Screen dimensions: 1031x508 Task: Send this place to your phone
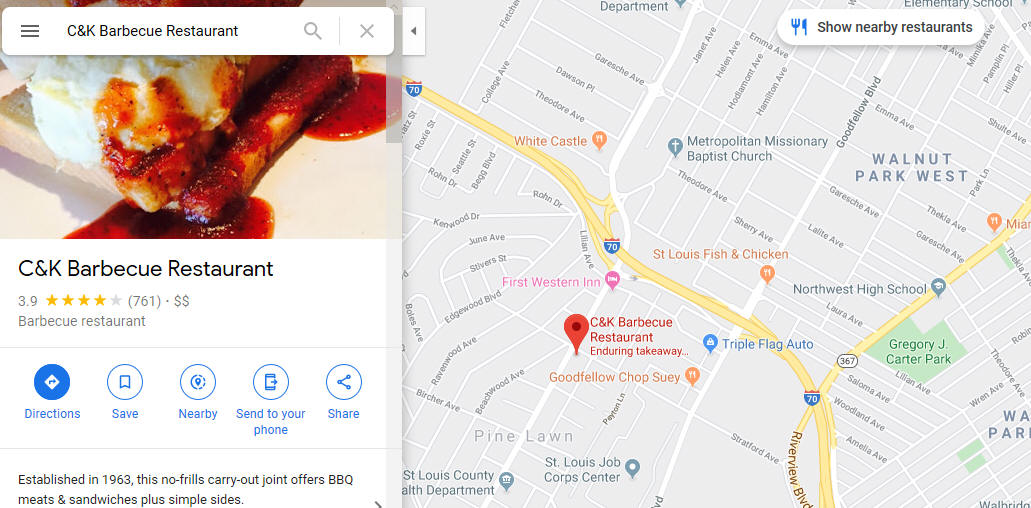coord(271,400)
